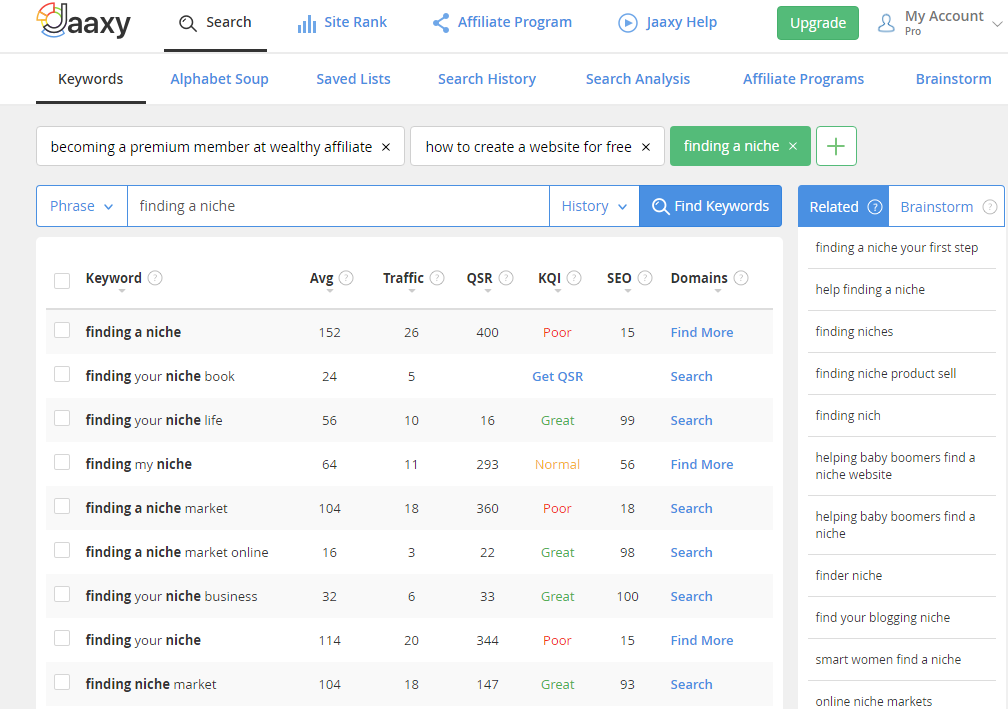Select related keyword 'find your blogging niche'
This screenshot has width=1008, height=709.
coord(883,618)
